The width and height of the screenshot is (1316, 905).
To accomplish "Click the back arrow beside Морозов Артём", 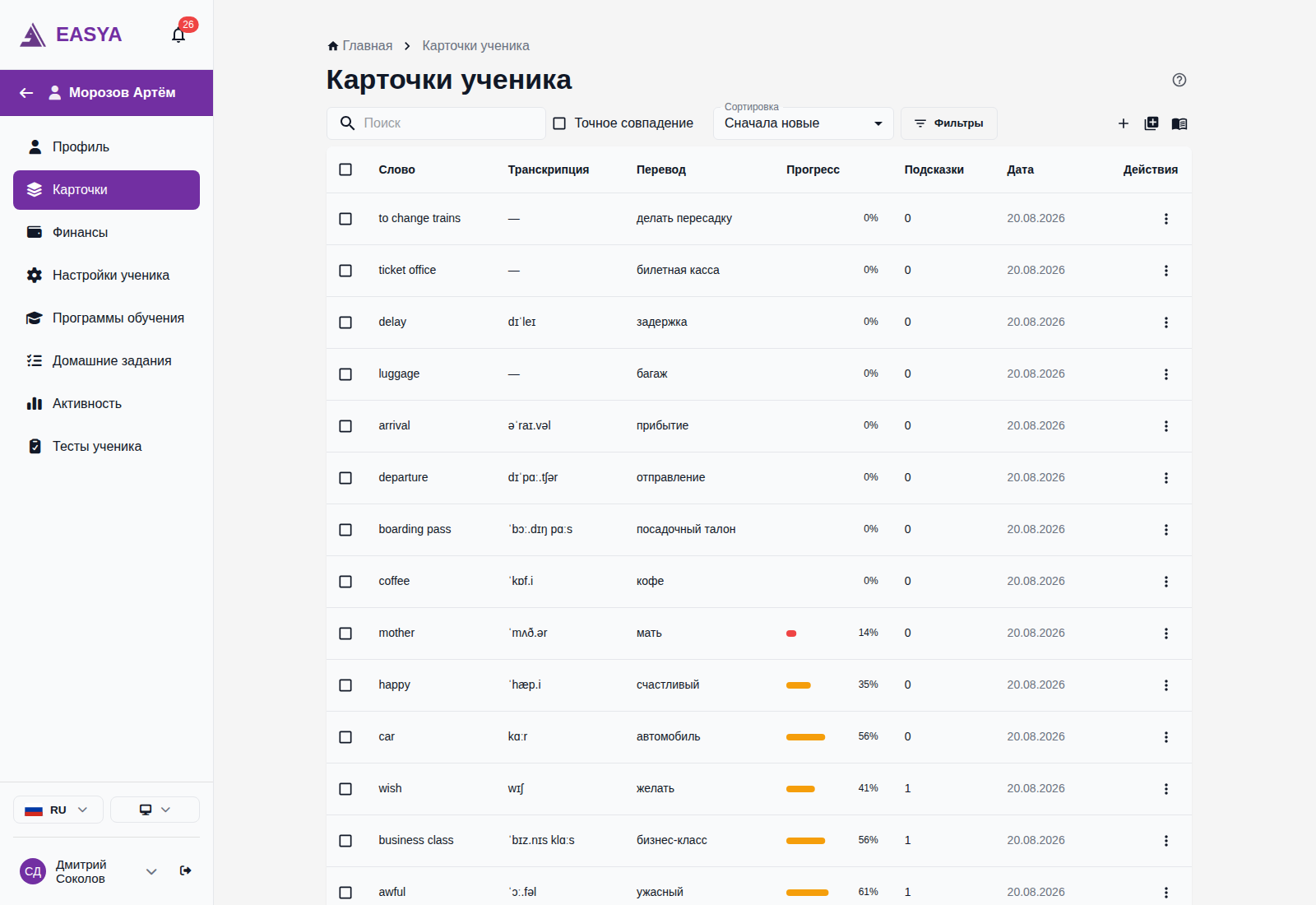I will (26, 93).
